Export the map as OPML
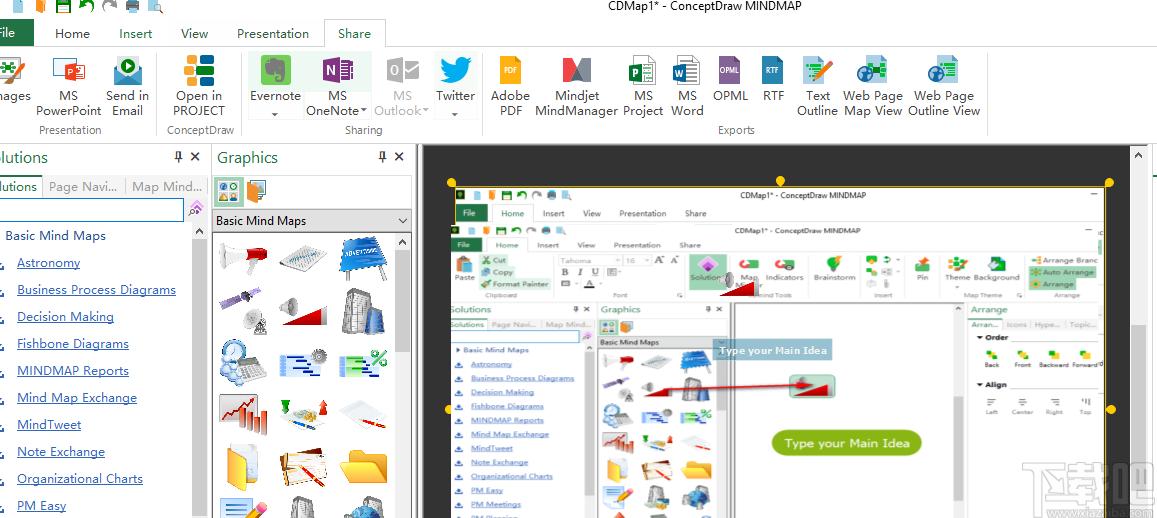 (x=731, y=80)
